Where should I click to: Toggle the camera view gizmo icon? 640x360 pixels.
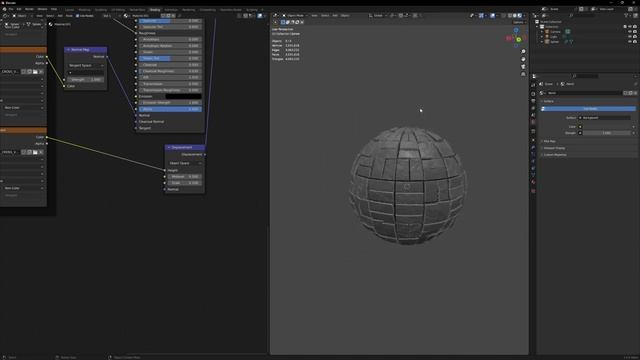pos(523,67)
